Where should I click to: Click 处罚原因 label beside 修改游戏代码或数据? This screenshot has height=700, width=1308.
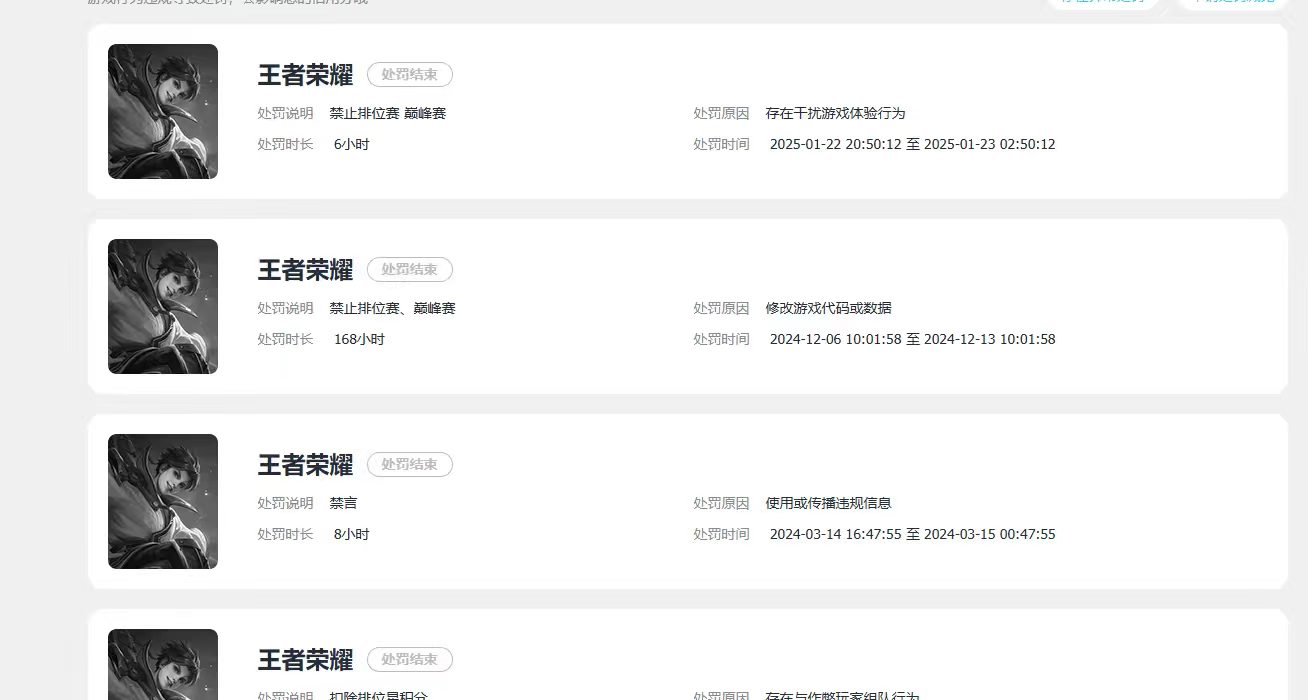click(722, 308)
